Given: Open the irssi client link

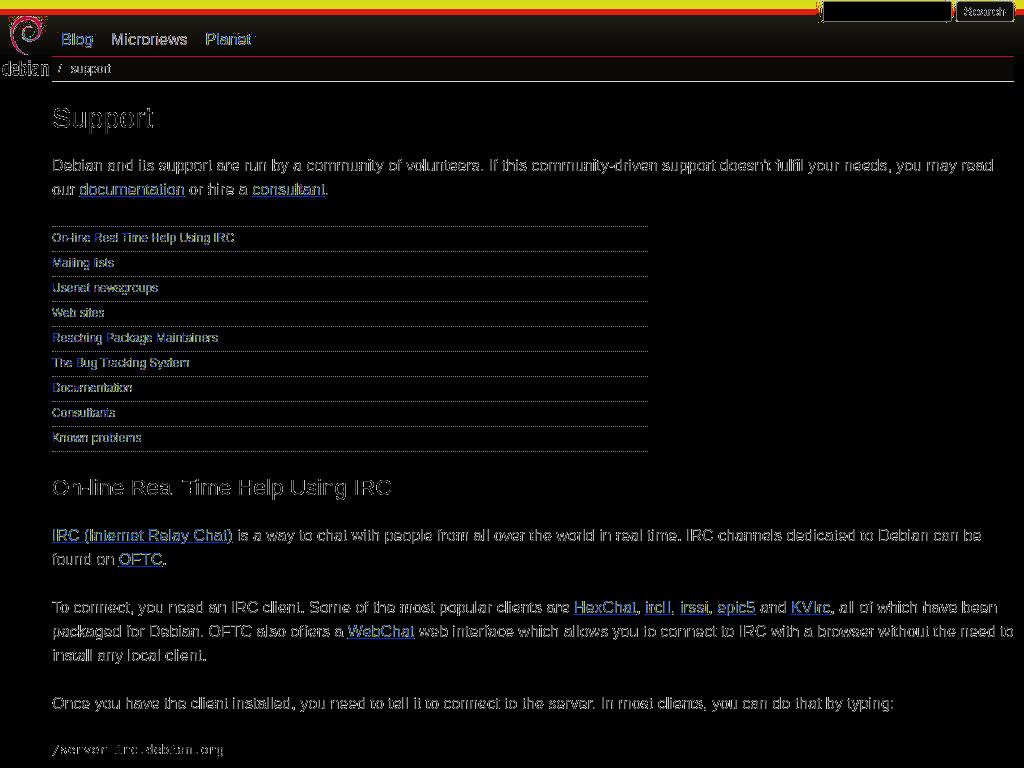Looking at the screenshot, I should (694, 607).
